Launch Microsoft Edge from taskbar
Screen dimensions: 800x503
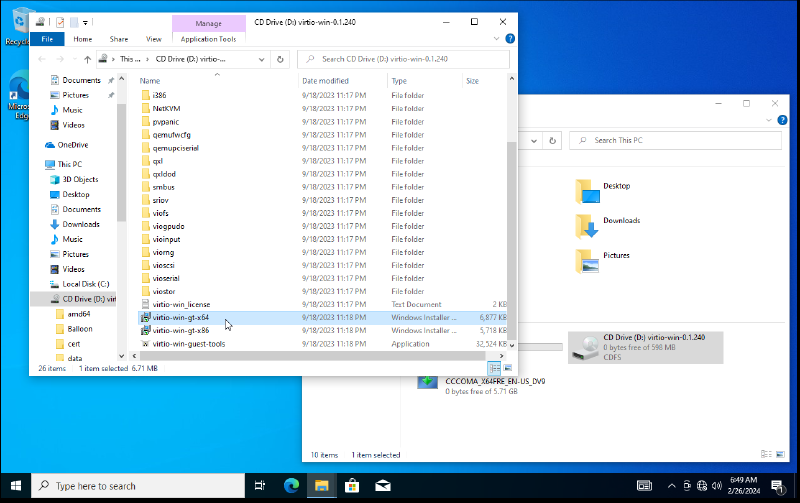[x=291, y=486]
